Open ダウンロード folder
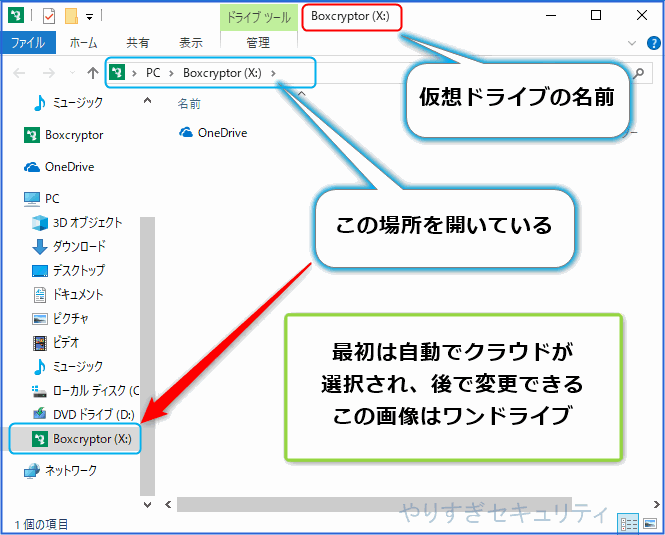The image size is (665, 535). (x=79, y=246)
